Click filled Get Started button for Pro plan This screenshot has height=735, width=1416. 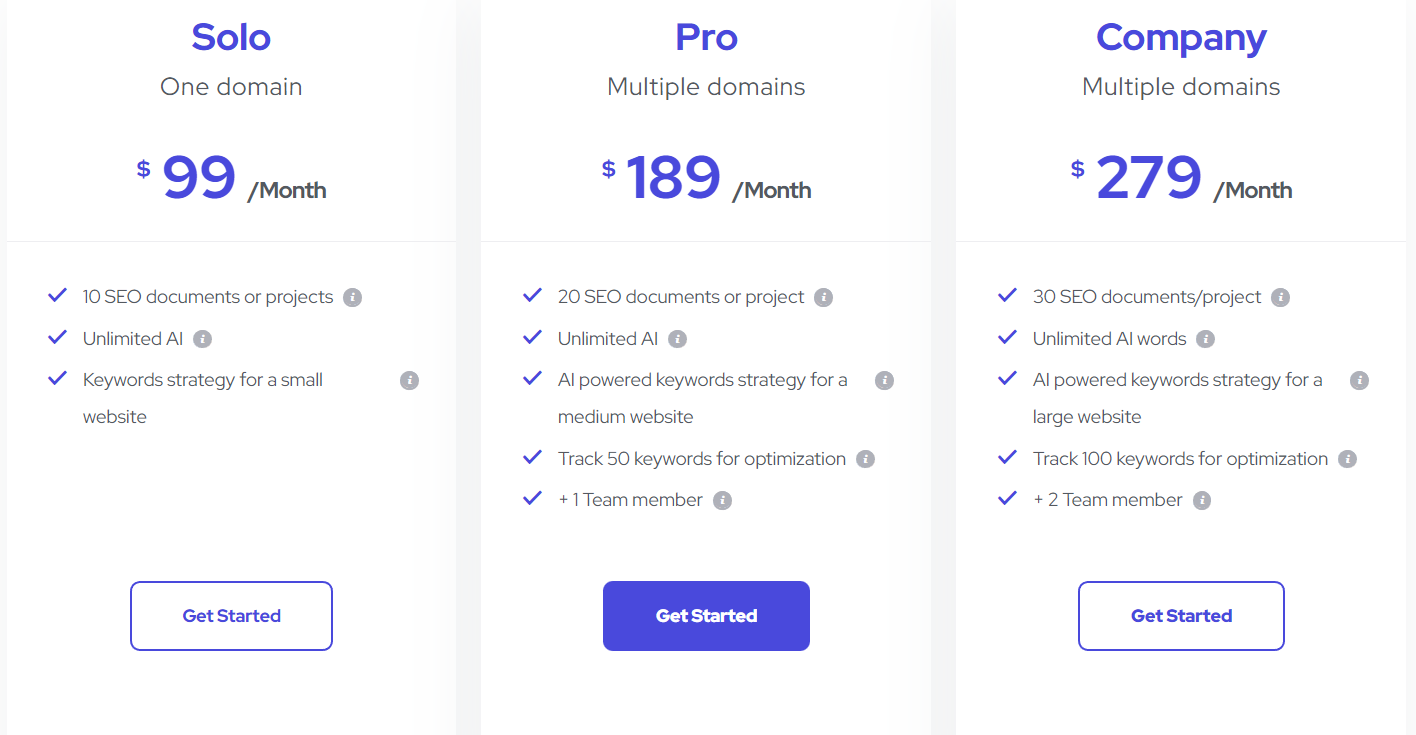(706, 616)
